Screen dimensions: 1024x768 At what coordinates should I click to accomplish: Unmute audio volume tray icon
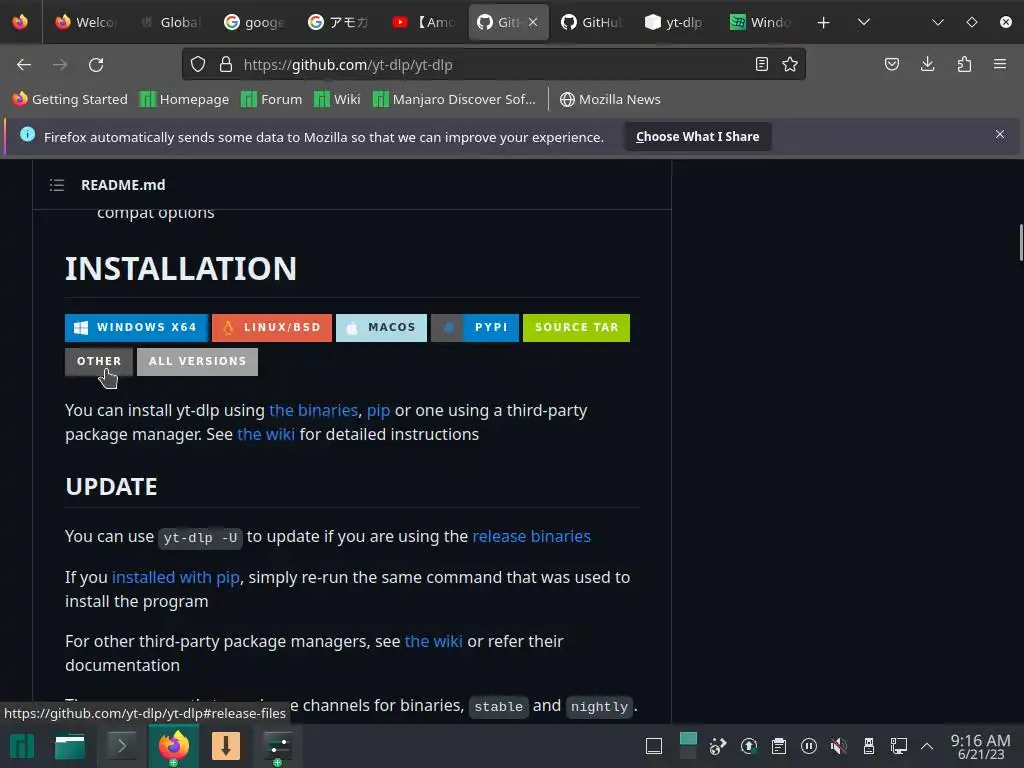pos(839,746)
